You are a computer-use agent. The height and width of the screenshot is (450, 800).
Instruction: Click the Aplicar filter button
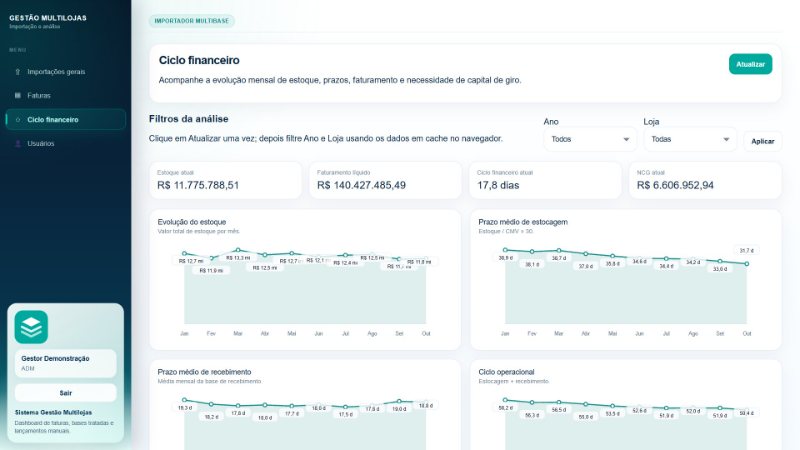coord(762,141)
